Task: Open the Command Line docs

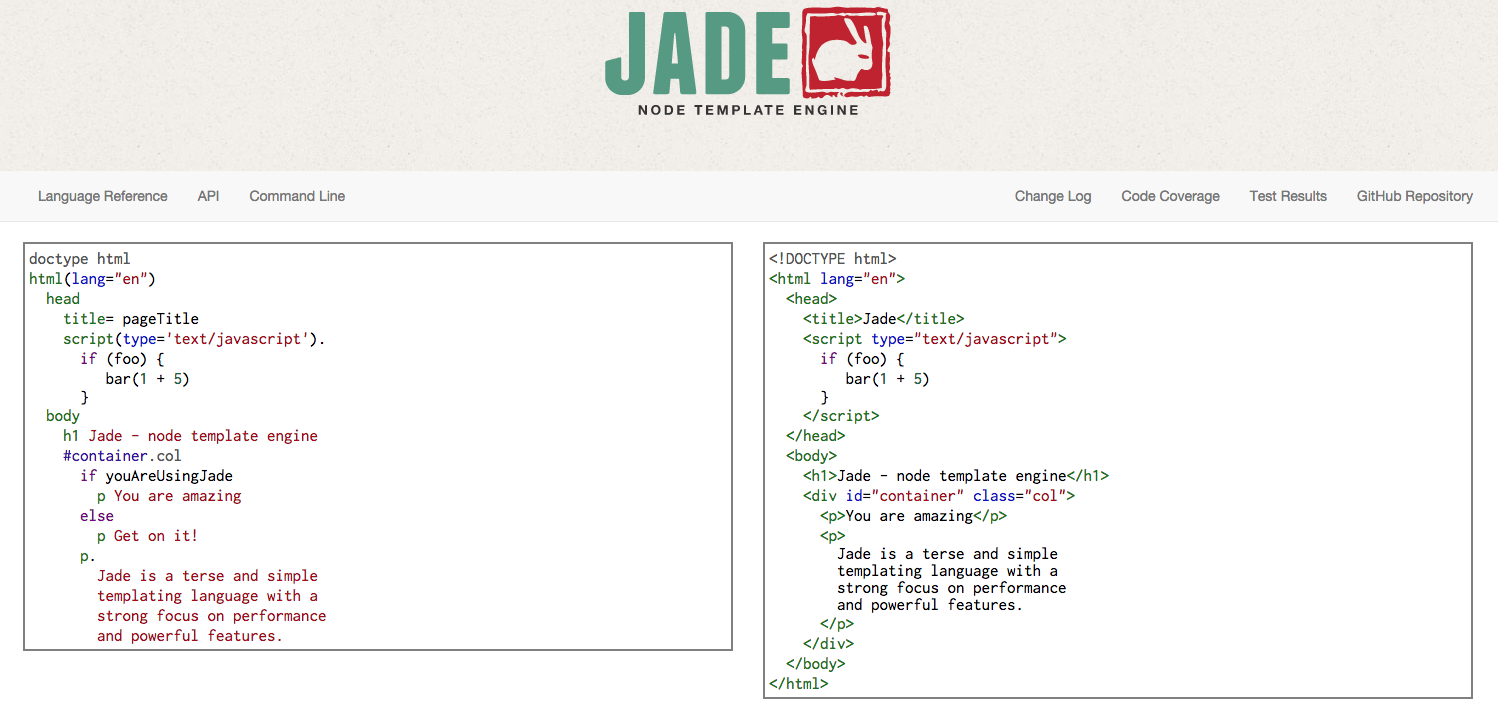Action: tap(296, 196)
